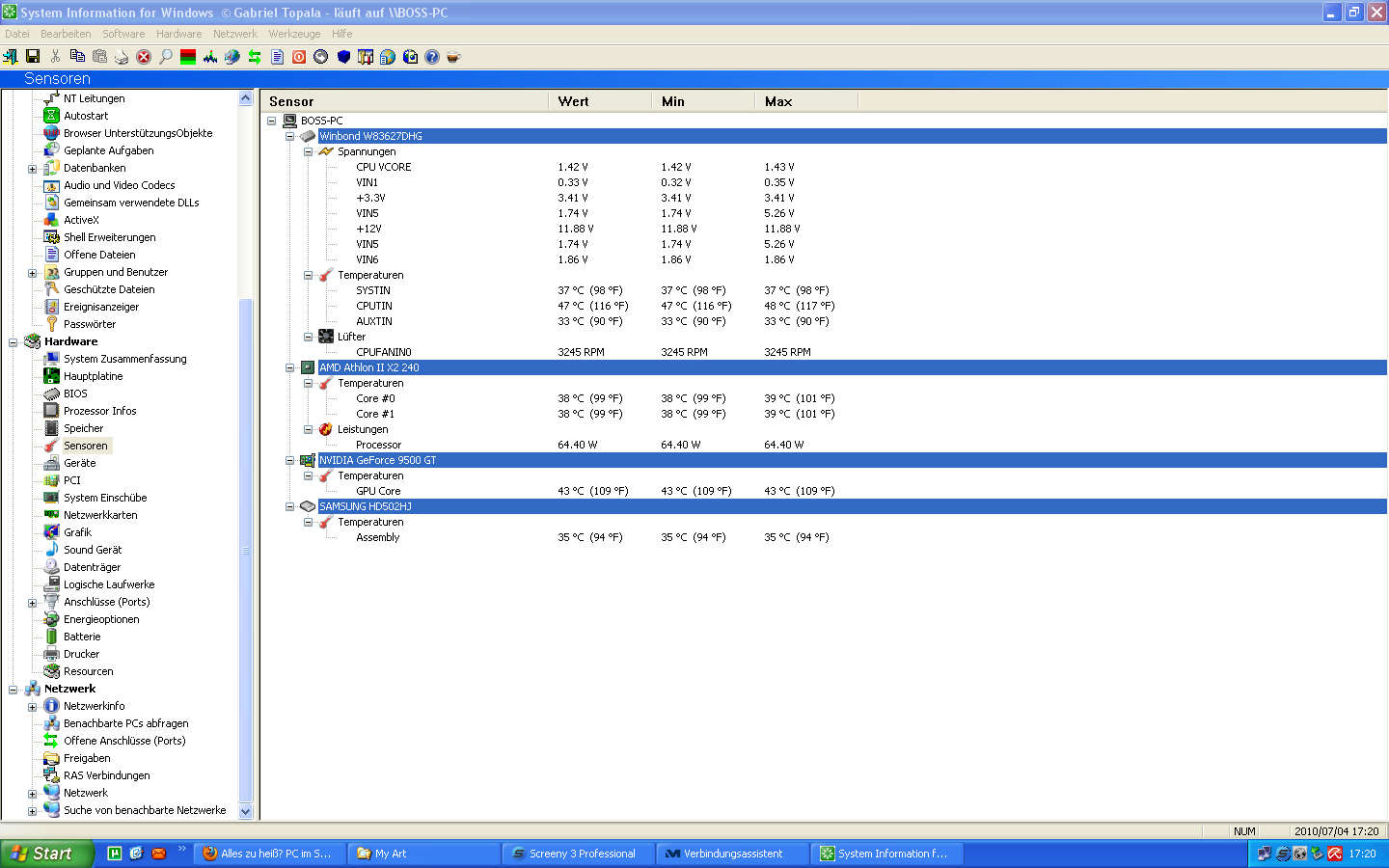The height and width of the screenshot is (868, 1389).
Task: Click the red and green bars toolbar icon
Action: 188,57
